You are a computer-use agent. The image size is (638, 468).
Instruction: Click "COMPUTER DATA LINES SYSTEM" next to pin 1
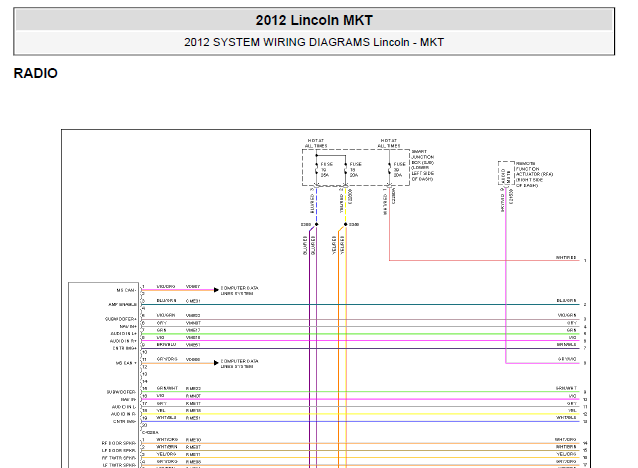point(239,291)
